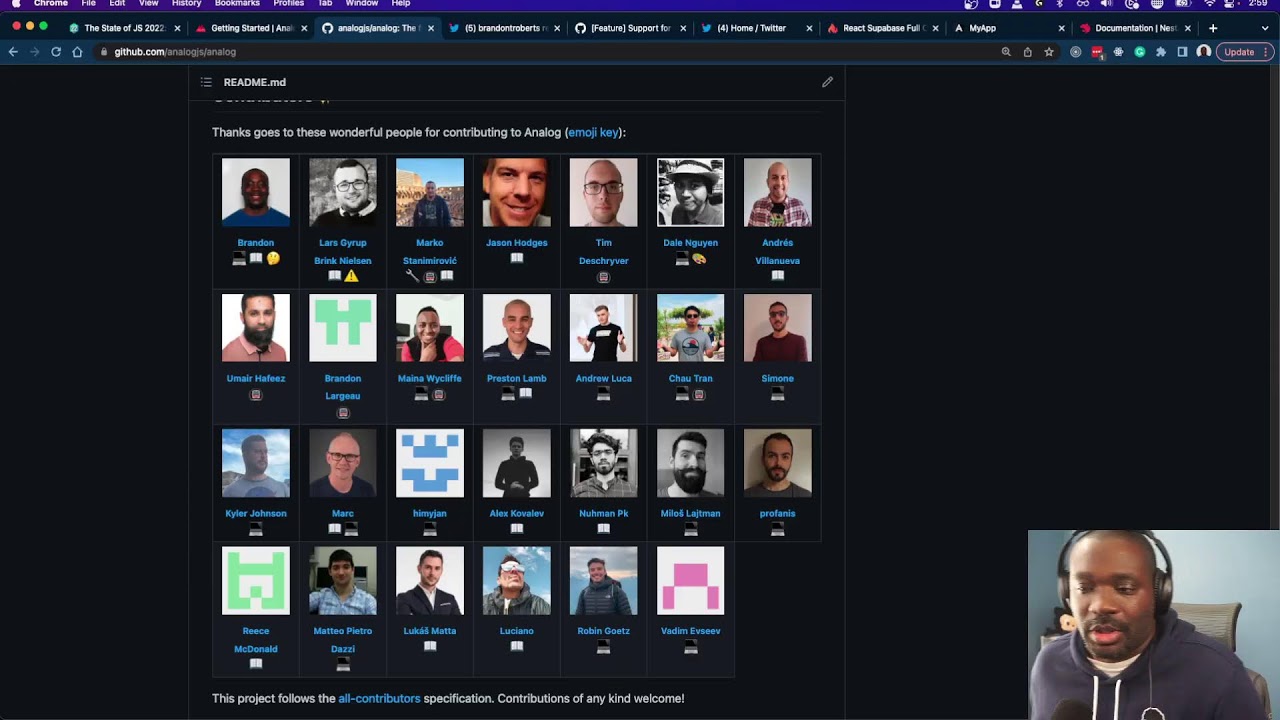Switch to React Supabase Full tab
The height and width of the screenshot is (720, 1280).
tap(881, 28)
